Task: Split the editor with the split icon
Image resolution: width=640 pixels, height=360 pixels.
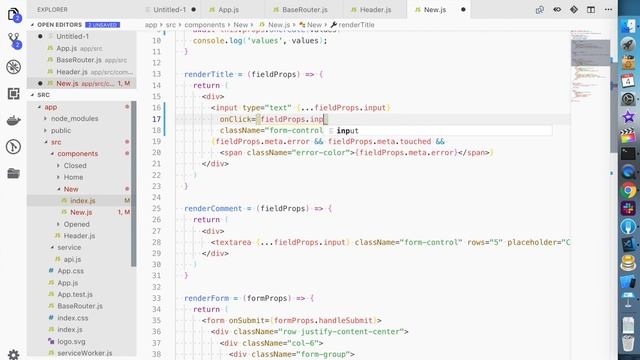Action: coord(591,9)
